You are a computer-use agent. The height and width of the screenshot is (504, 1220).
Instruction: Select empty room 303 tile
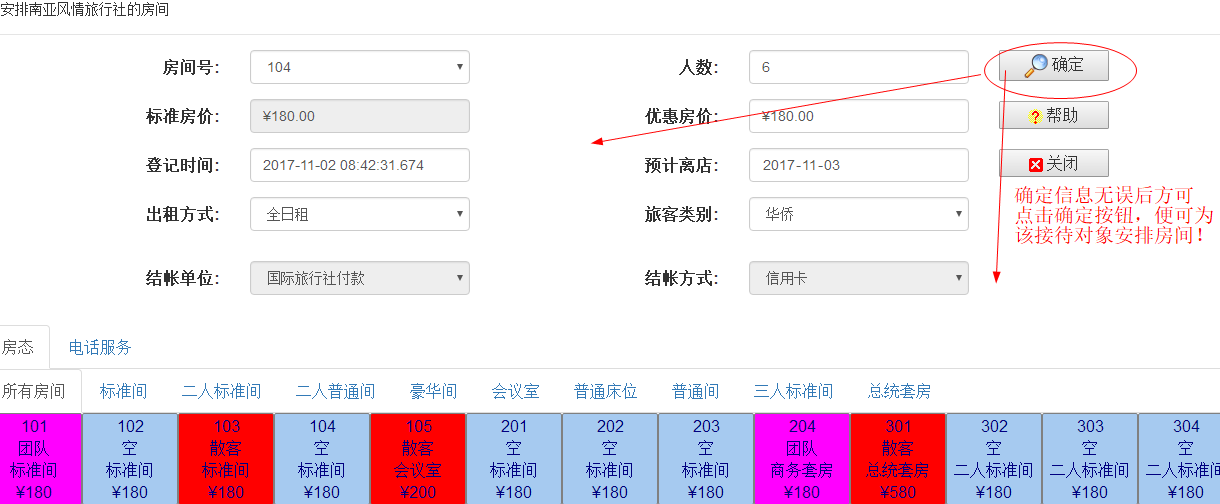pyautogui.click(x=1091, y=459)
